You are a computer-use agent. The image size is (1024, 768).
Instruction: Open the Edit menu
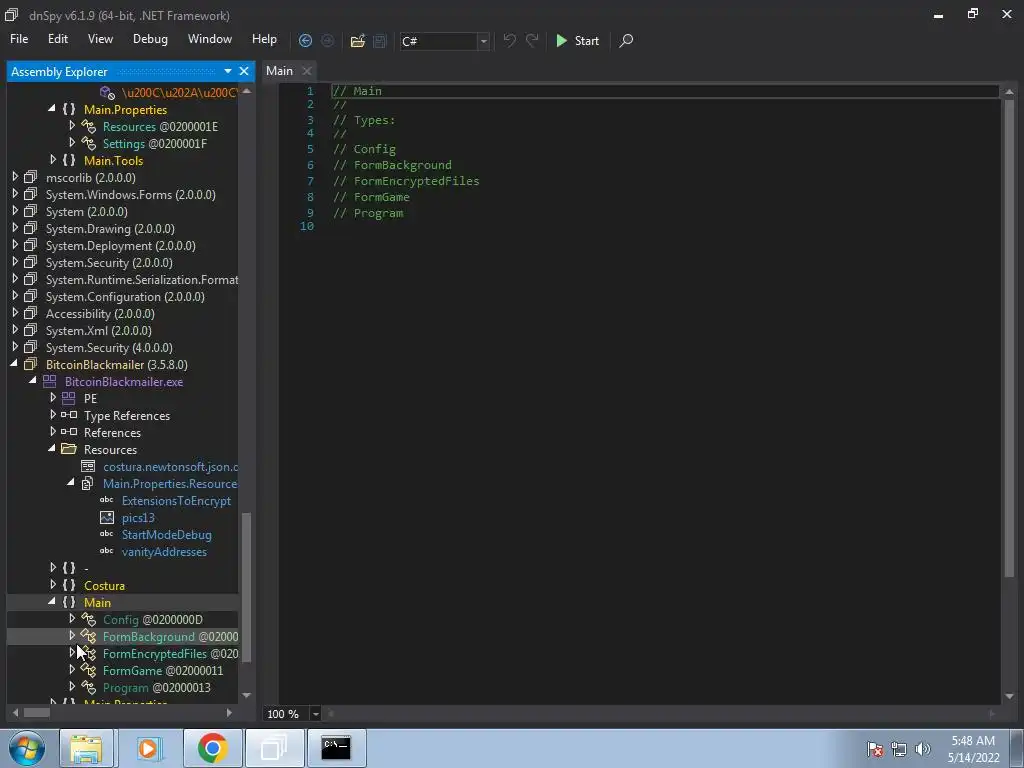click(57, 39)
